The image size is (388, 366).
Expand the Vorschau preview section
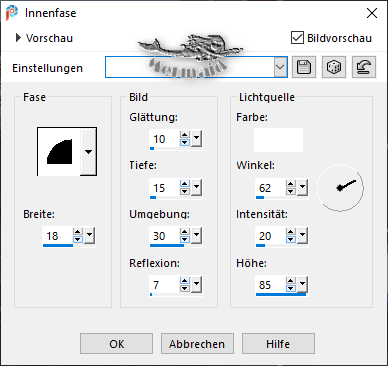pyautogui.click(x=18, y=38)
